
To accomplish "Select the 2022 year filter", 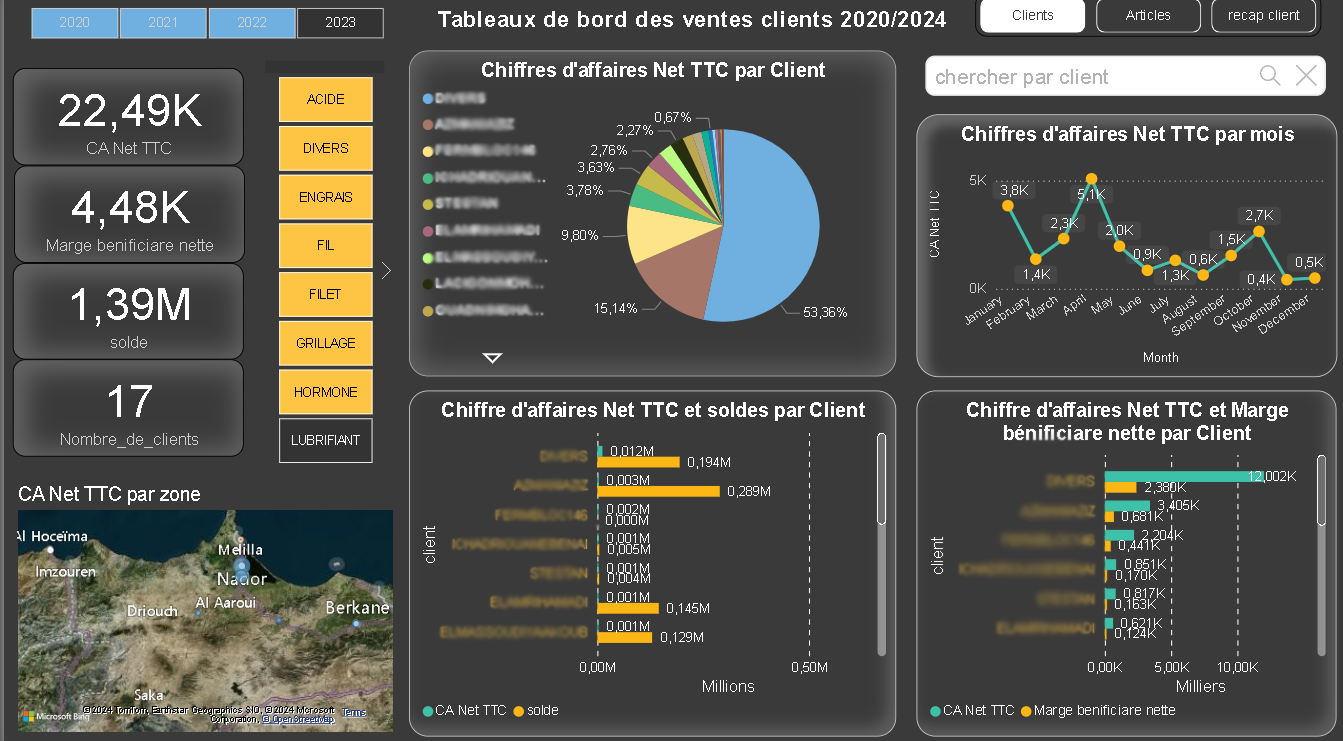I will click(252, 22).
